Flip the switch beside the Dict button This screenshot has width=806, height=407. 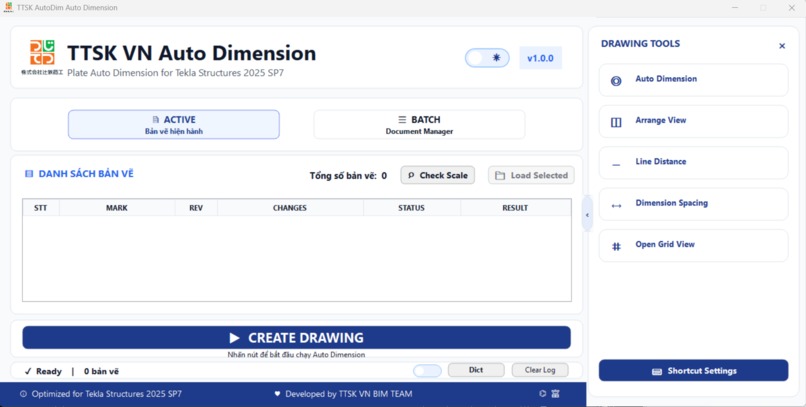(x=427, y=371)
